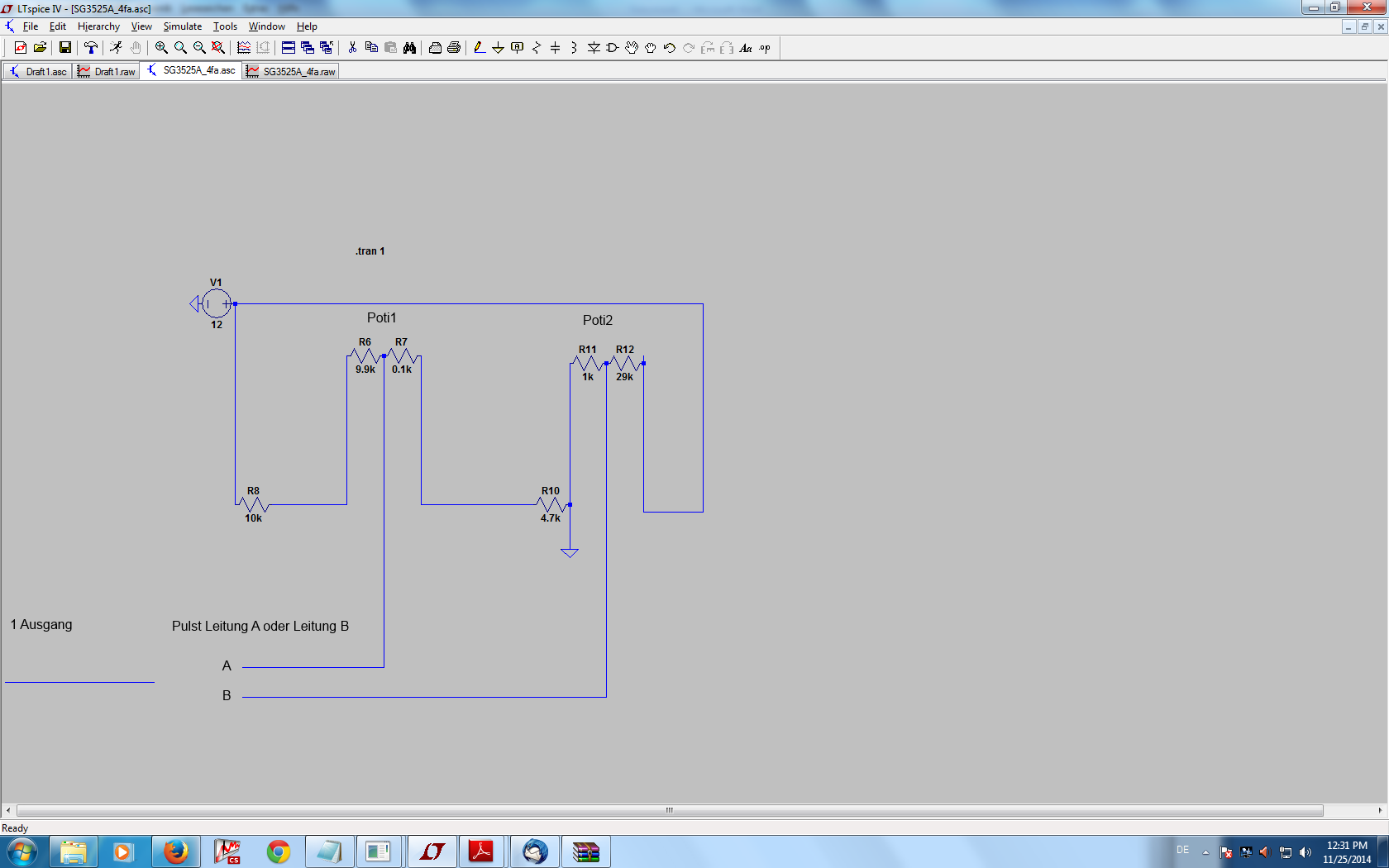Viewport: 1389px width, 868px height.
Task: Click the Poti1 label text
Action: (x=382, y=317)
